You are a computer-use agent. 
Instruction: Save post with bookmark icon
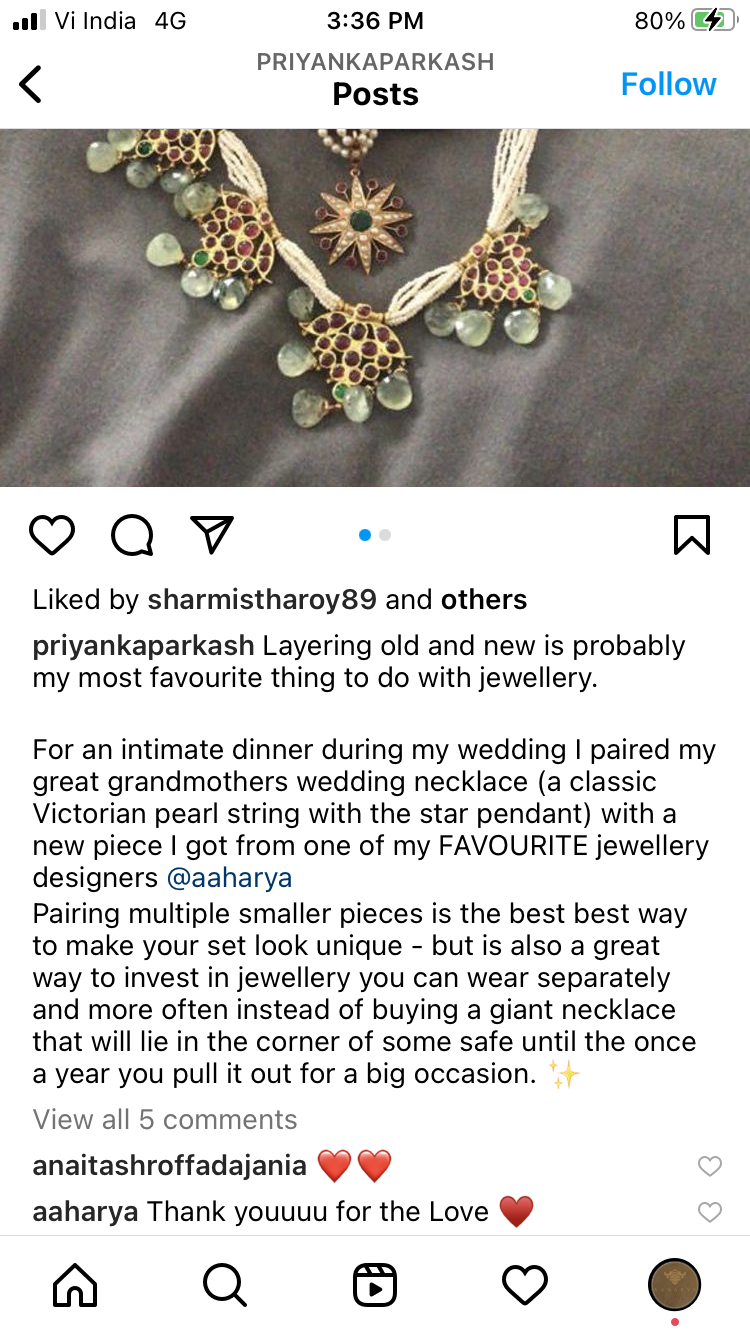tap(692, 535)
